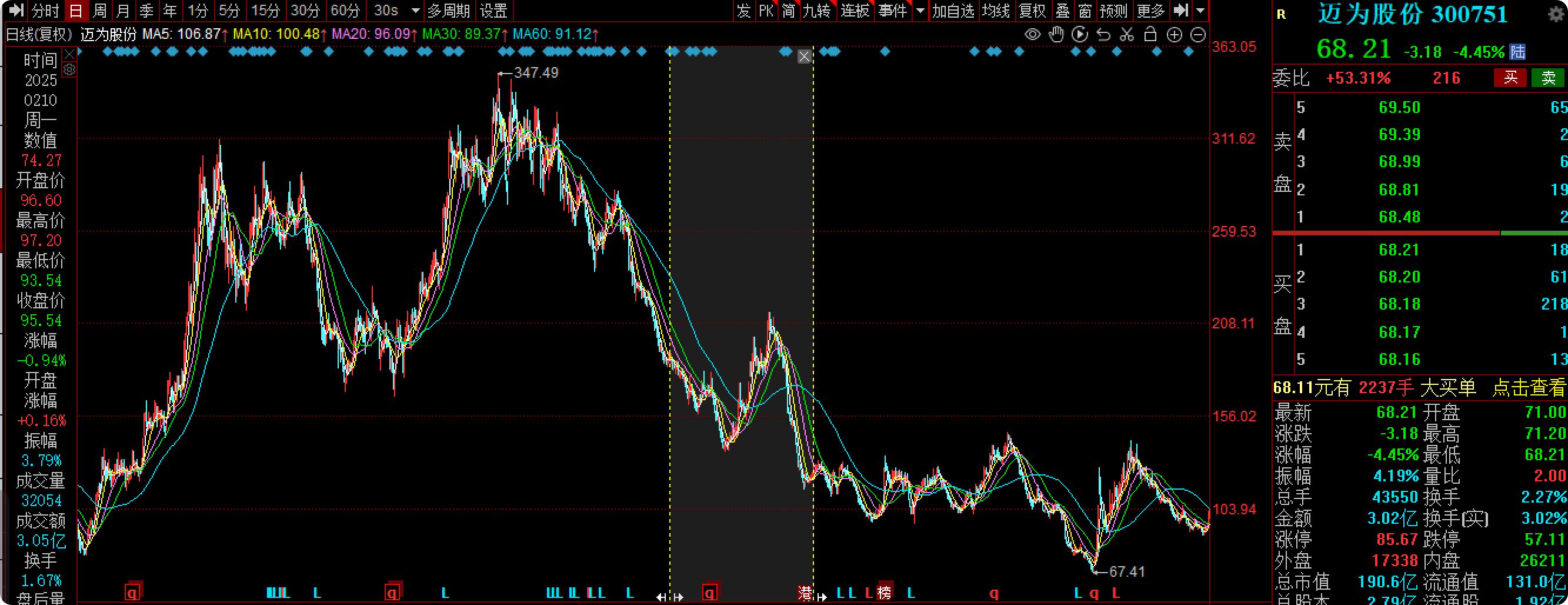The image size is (1568, 605).
Task: Click the 叠 overlay button
Action: tap(1063, 11)
